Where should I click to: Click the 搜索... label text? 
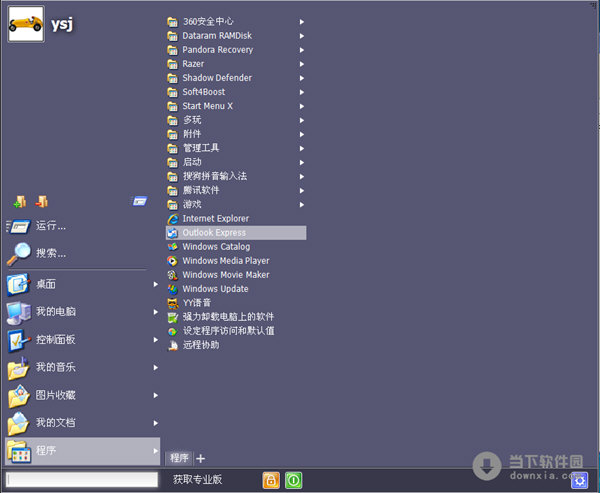(x=51, y=253)
